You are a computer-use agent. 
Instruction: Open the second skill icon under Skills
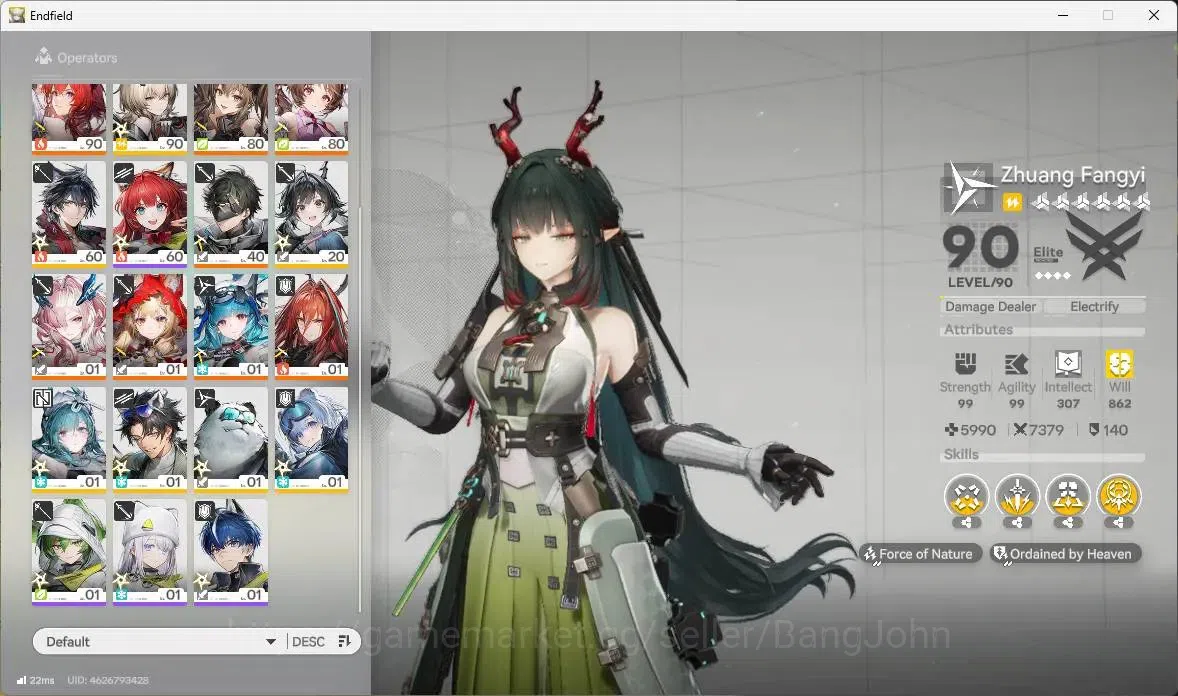[x=1017, y=496]
